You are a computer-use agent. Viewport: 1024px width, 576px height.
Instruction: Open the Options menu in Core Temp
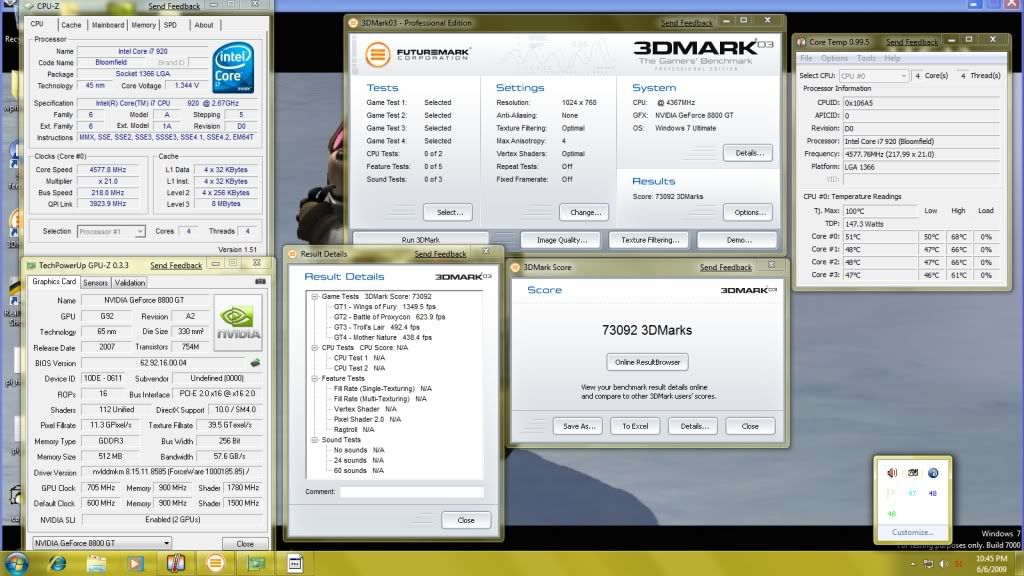tap(834, 58)
